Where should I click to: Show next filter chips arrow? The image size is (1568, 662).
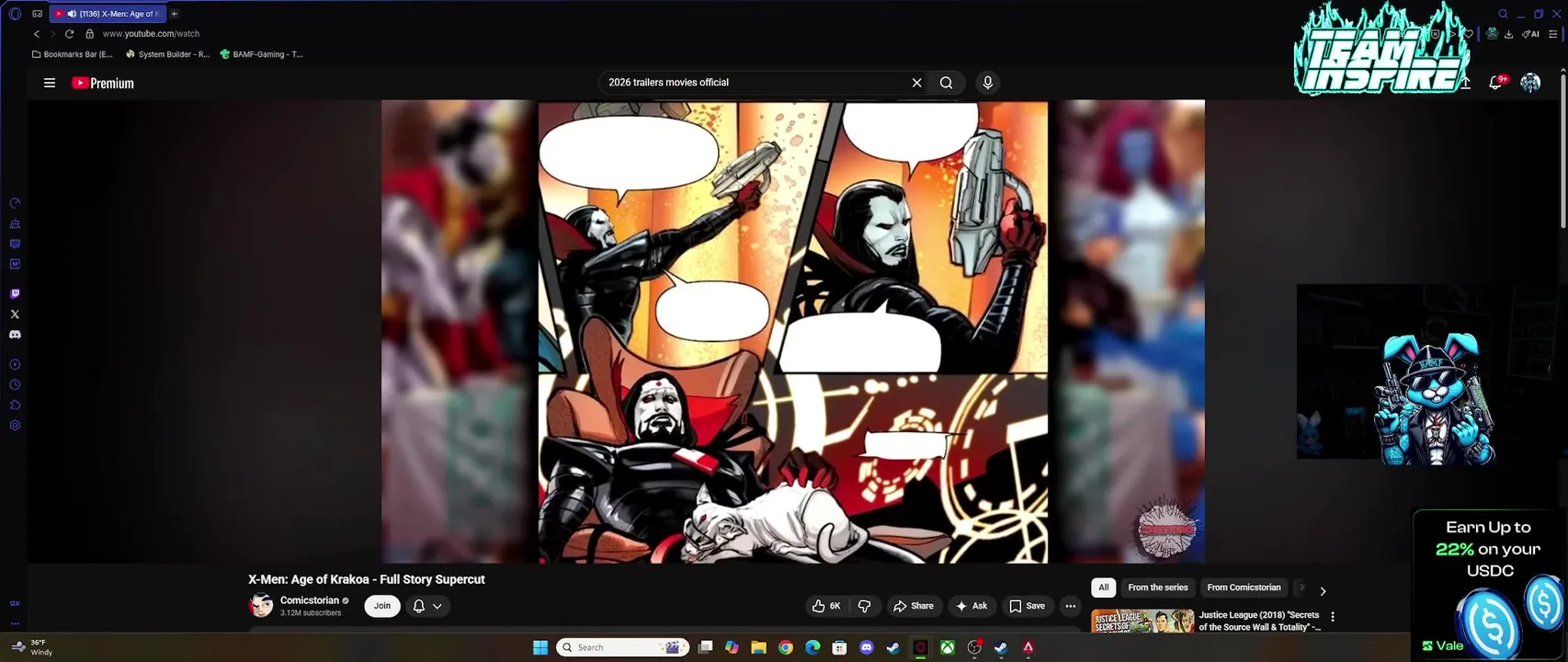(1323, 591)
